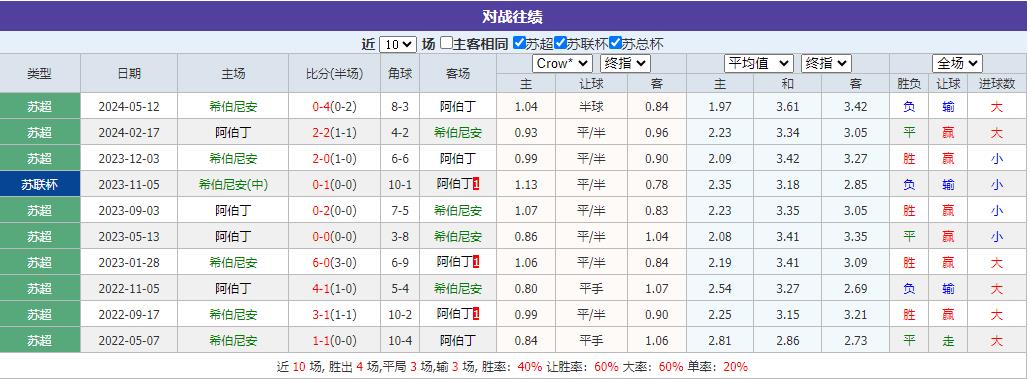Click the date 2023-12-03
The image size is (1030, 379).
129,159
